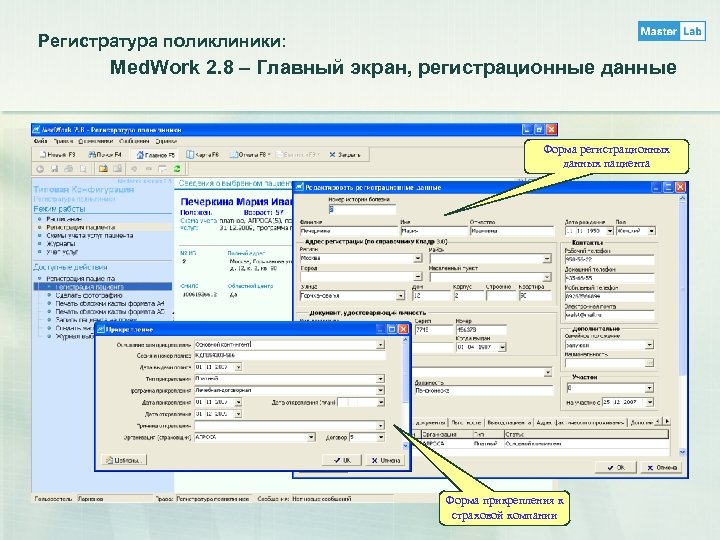Click 'Печать обложки карты формата А5' action
720x540 pixels.
point(110,312)
